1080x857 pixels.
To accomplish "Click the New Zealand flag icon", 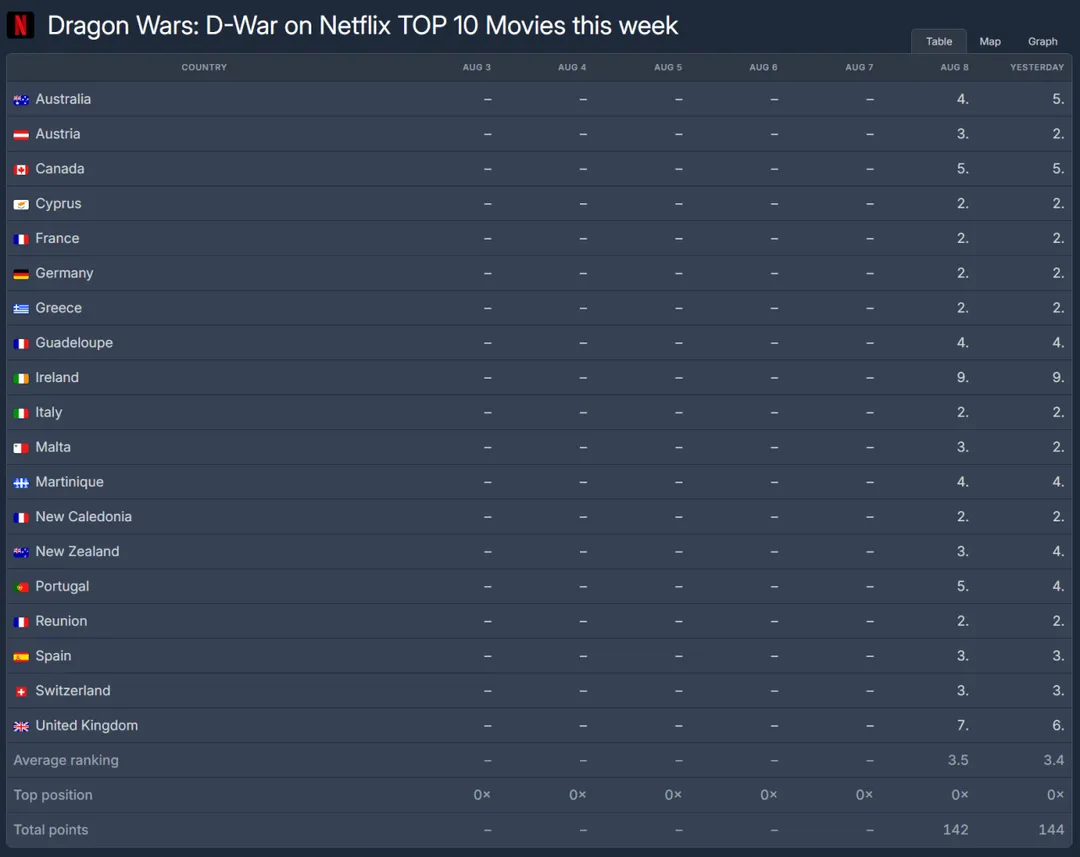I will click(21, 552).
